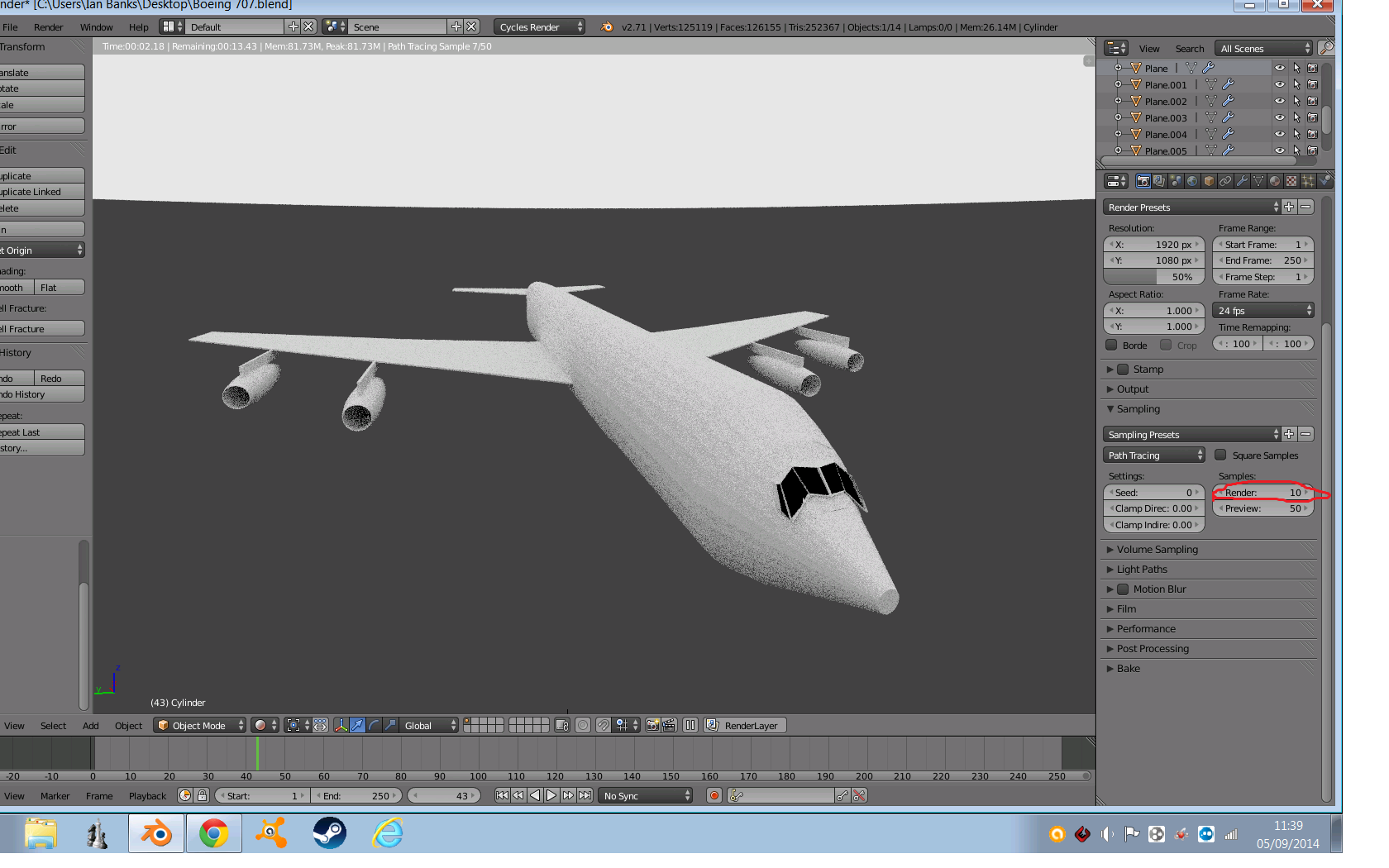Open the Constraints chain-link tab

[1225, 181]
